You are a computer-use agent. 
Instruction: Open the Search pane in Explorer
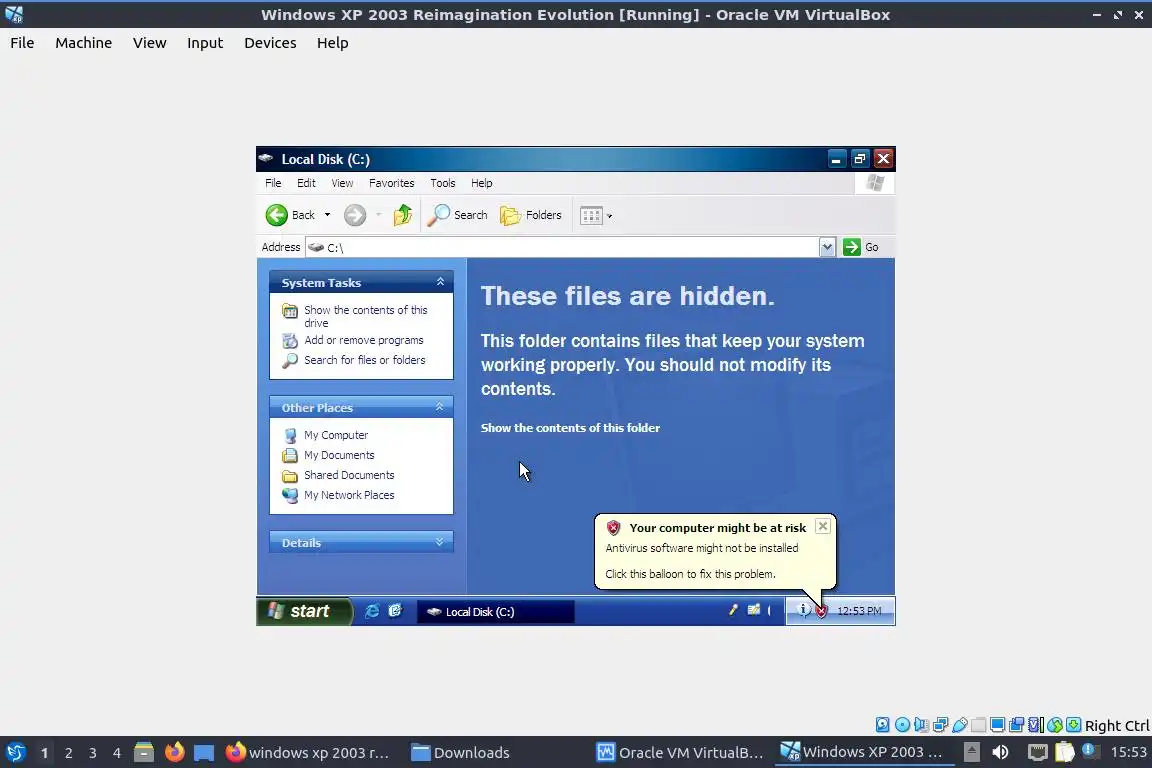click(458, 215)
